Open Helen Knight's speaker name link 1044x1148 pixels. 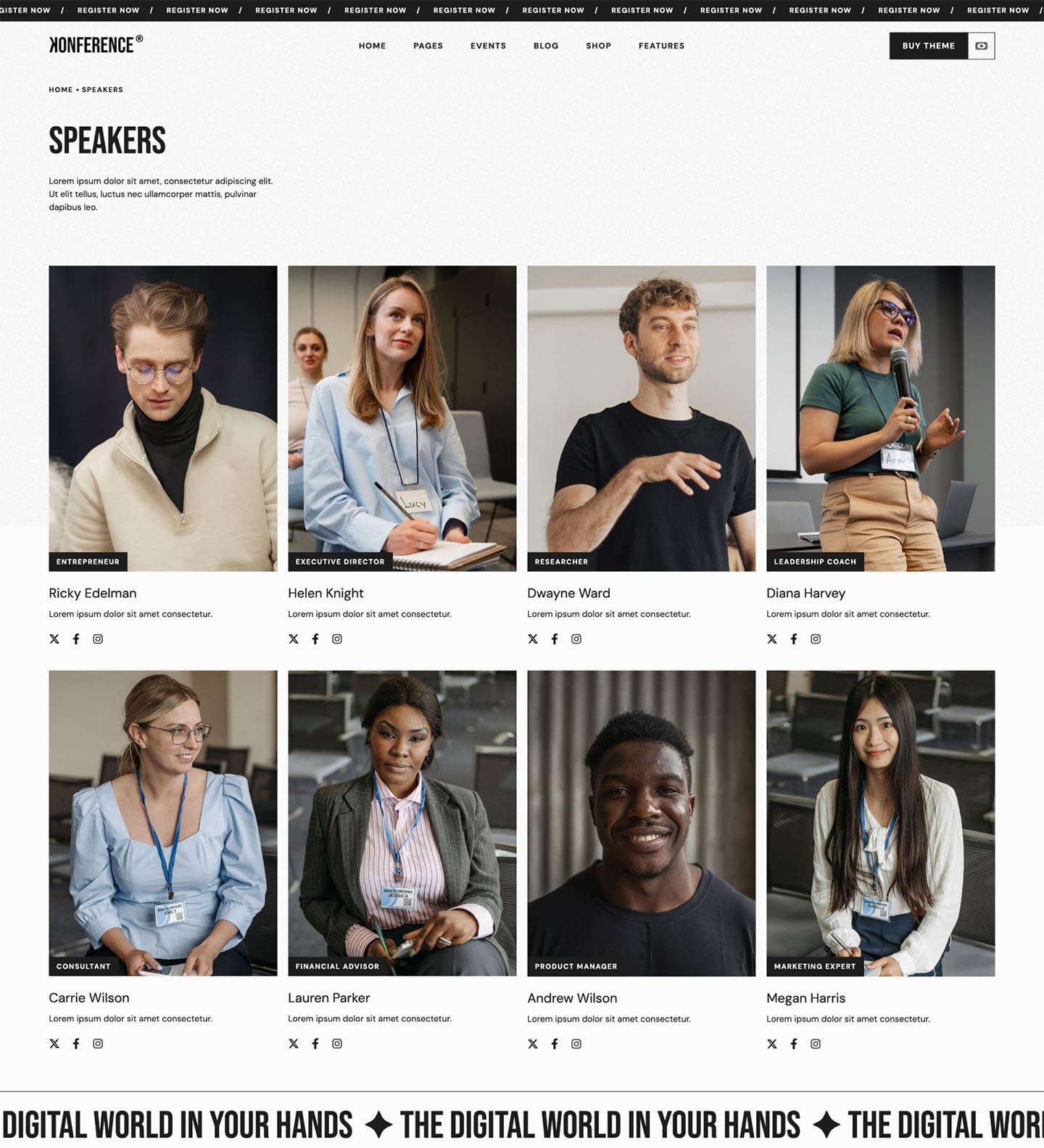(x=326, y=593)
